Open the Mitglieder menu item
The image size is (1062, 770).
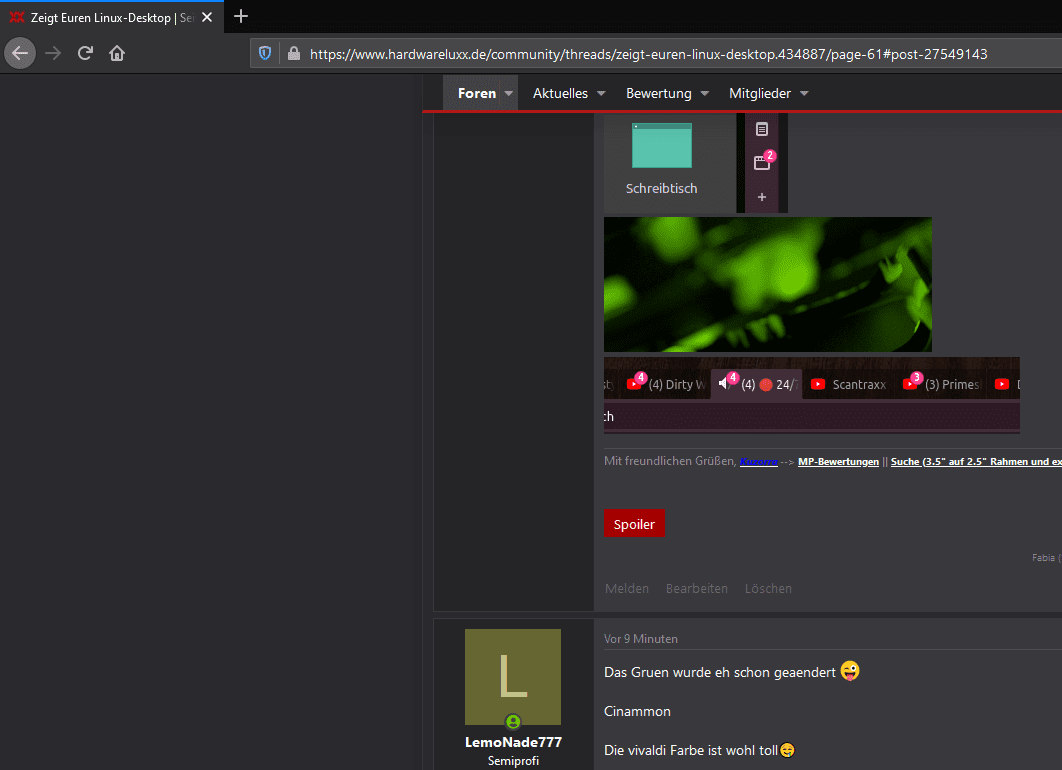[759, 93]
